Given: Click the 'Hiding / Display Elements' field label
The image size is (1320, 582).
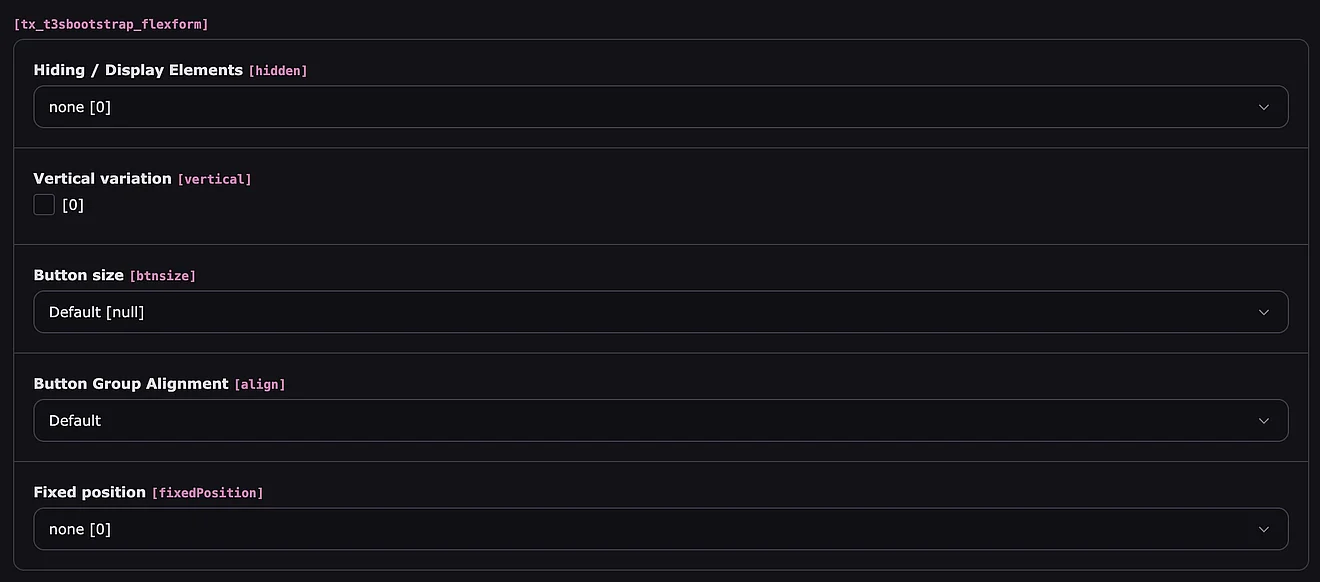Looking at the screenshot, I should (x=138, y=70).
